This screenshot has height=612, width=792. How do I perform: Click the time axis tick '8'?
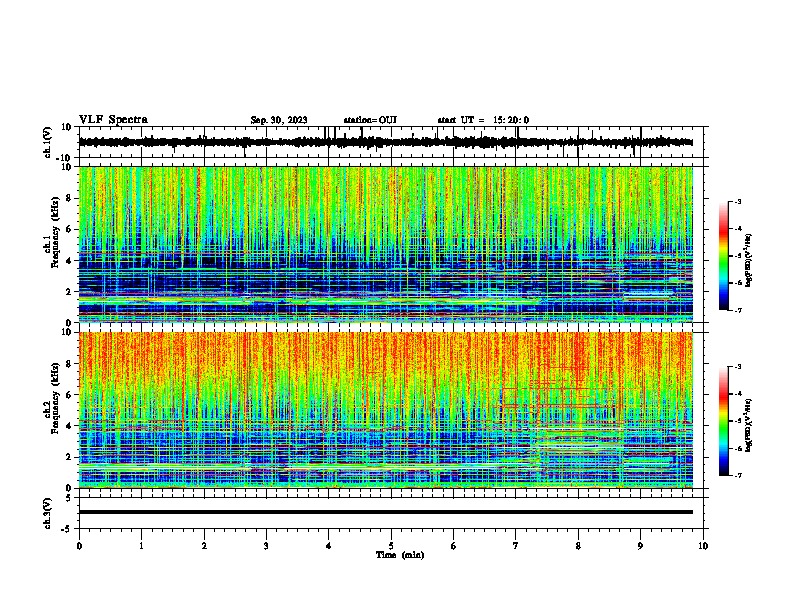[578, 546]
